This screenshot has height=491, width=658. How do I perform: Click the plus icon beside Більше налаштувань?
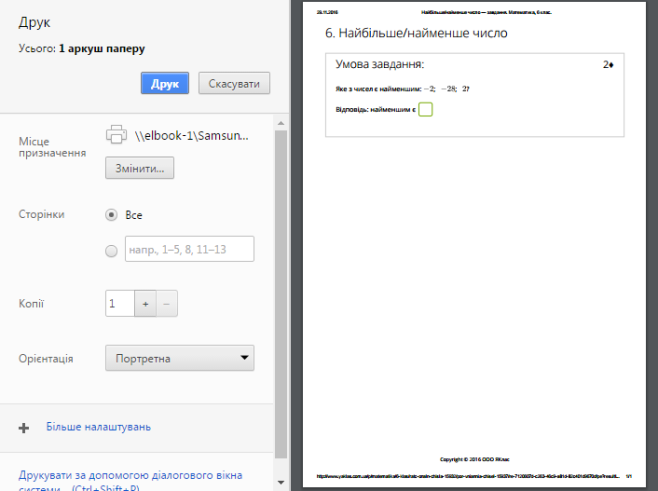[24, 428]
